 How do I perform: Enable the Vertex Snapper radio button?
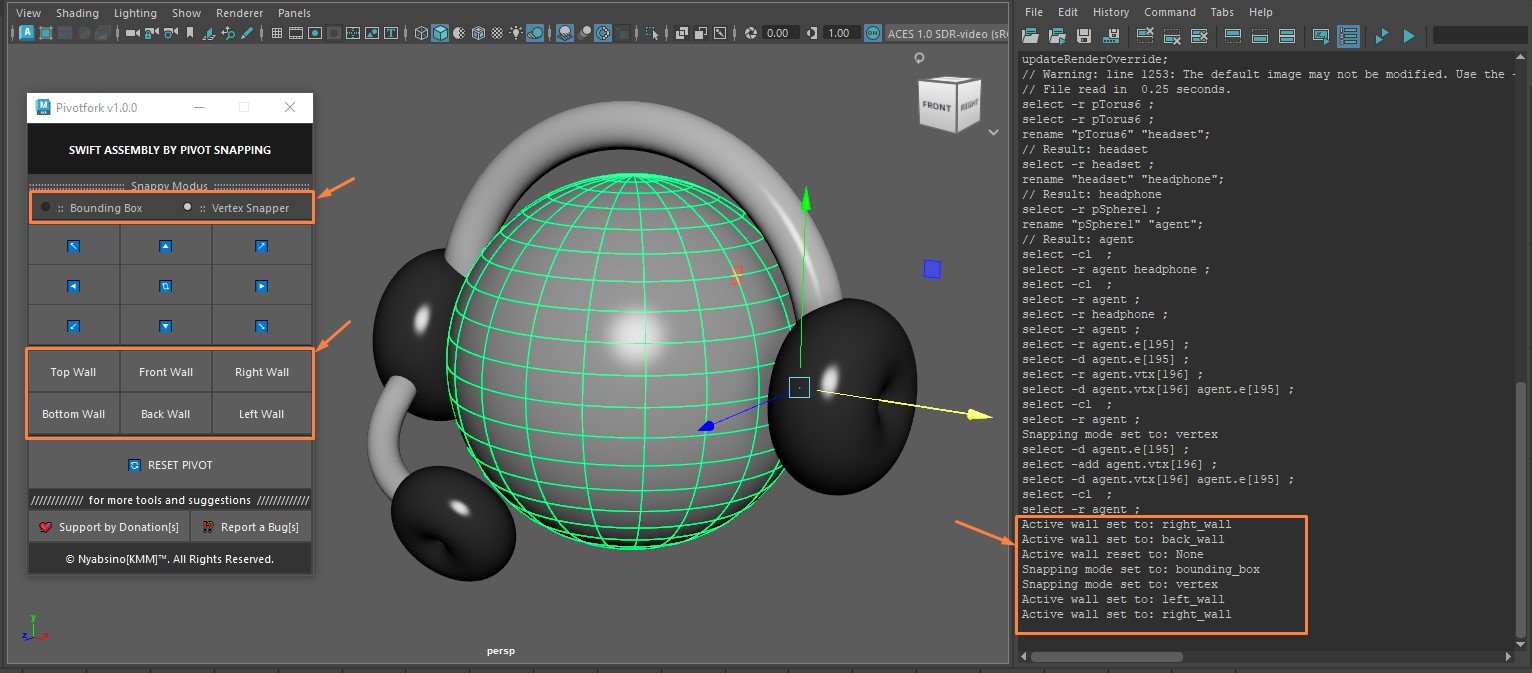click(186, 207)
